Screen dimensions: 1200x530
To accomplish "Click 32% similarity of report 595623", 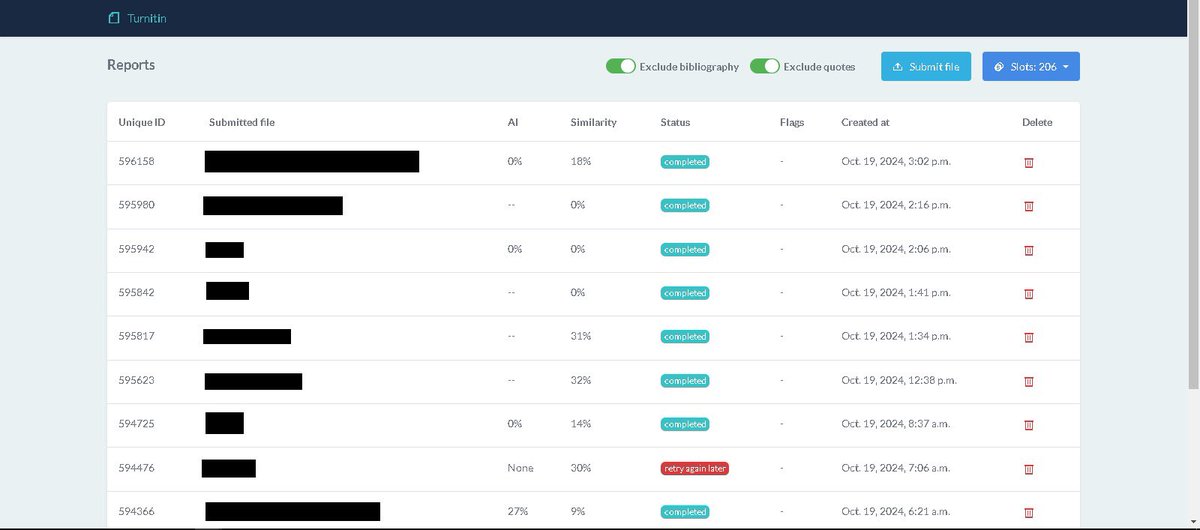I will pyautogui.click(x=581, y=380).
